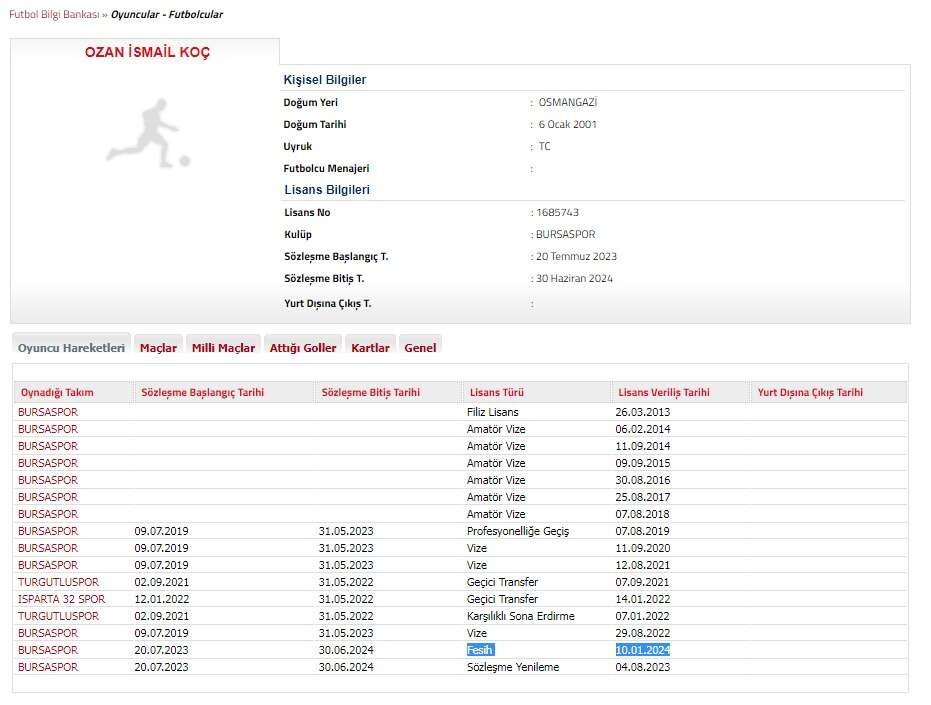Screen dimensions: 931x705
Task: Click the player silhouette placeholder image
Action: point(147,132)
